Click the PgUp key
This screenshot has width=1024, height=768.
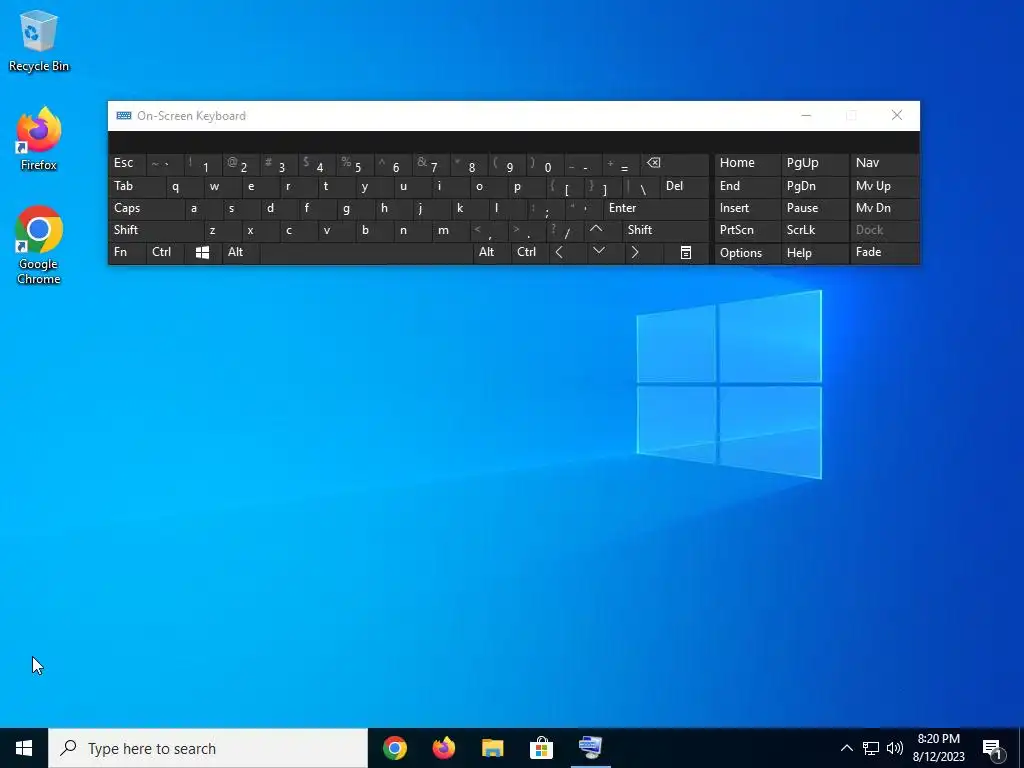(x=815, y=163)
